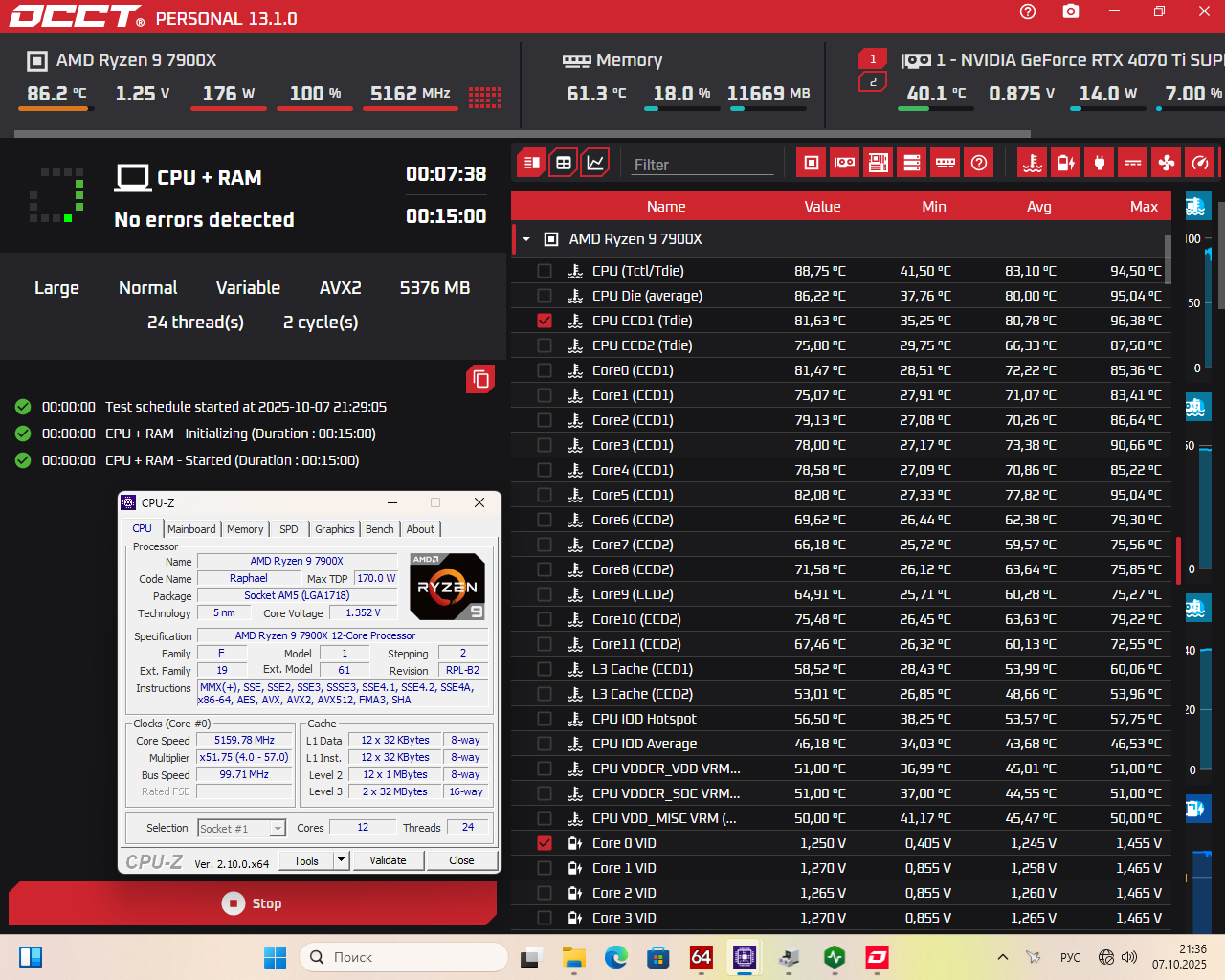
Task: Check the Core0 (CCD1) checkbox
Action: pos(545,370)
